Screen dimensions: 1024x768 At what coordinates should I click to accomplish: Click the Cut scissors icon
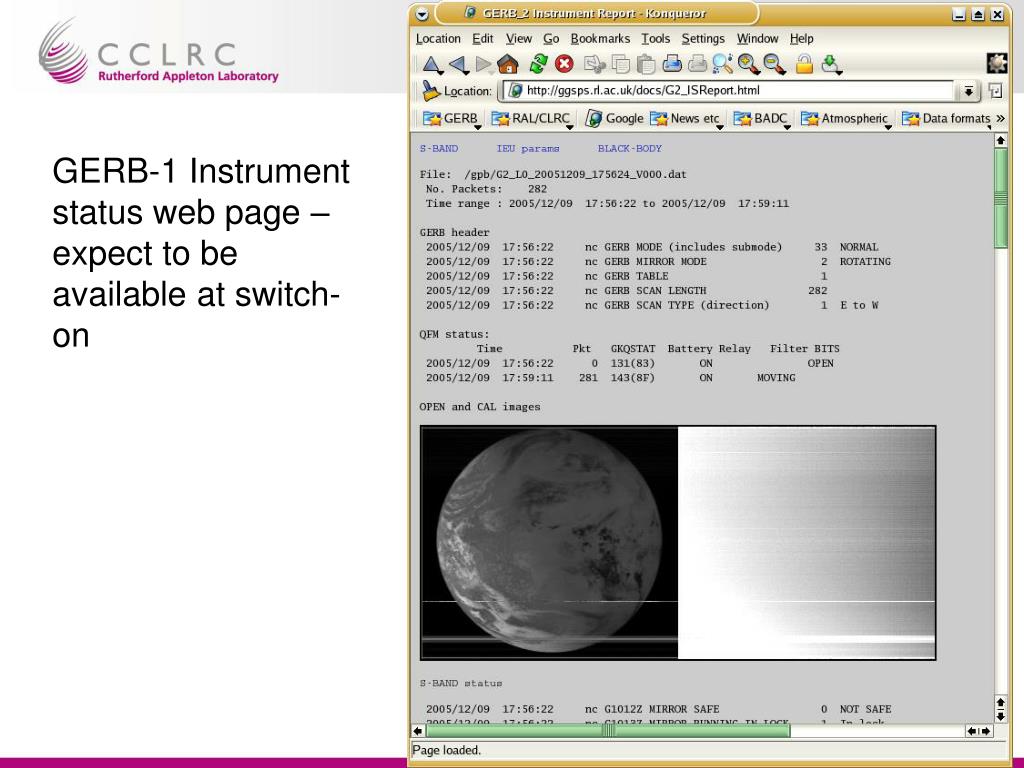(594, 64)
